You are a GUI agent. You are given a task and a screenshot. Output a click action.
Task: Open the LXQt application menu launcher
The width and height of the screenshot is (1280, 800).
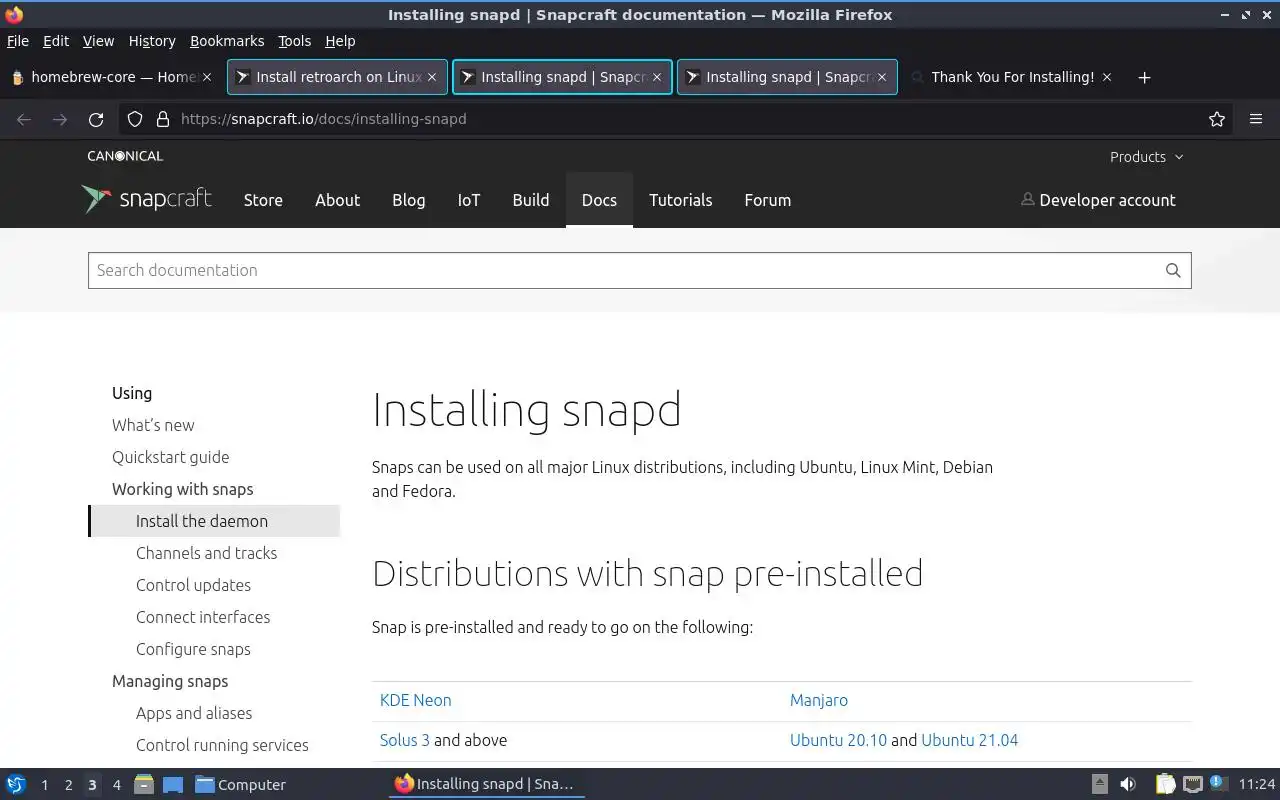click(16, 784)
